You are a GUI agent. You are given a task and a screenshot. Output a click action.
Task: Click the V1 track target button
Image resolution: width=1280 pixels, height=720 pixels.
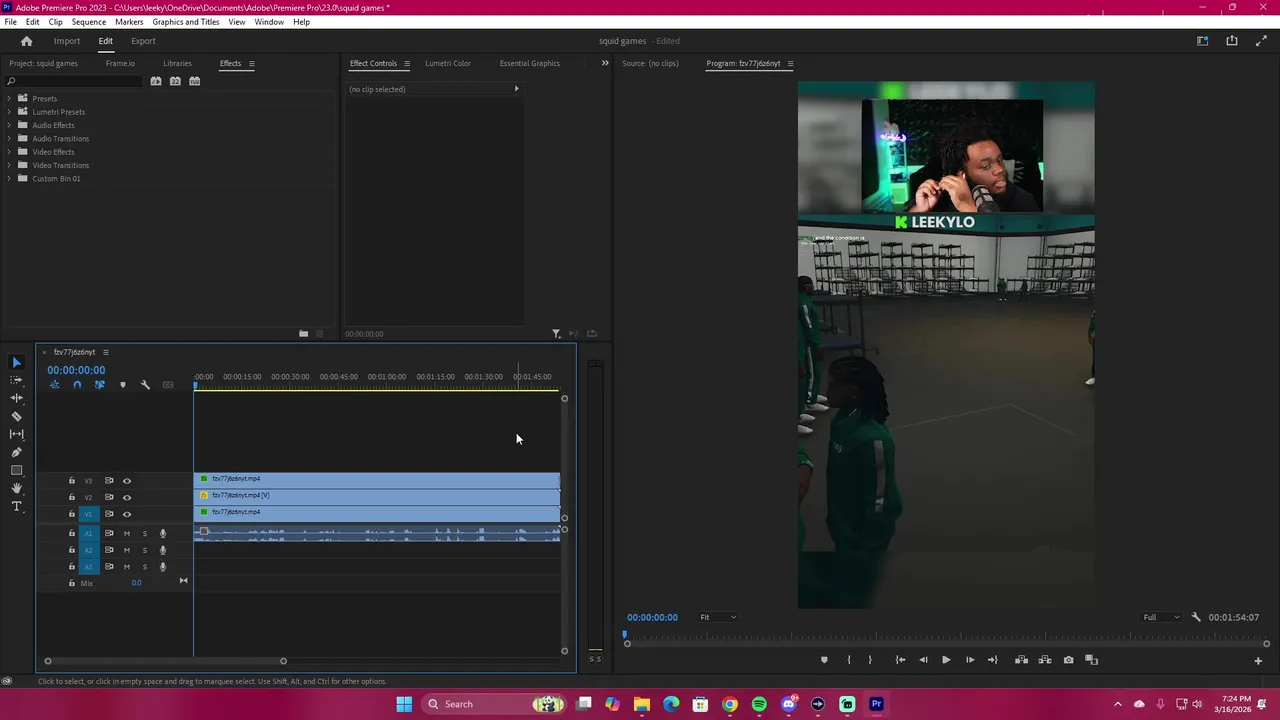[x=88, y=514]
